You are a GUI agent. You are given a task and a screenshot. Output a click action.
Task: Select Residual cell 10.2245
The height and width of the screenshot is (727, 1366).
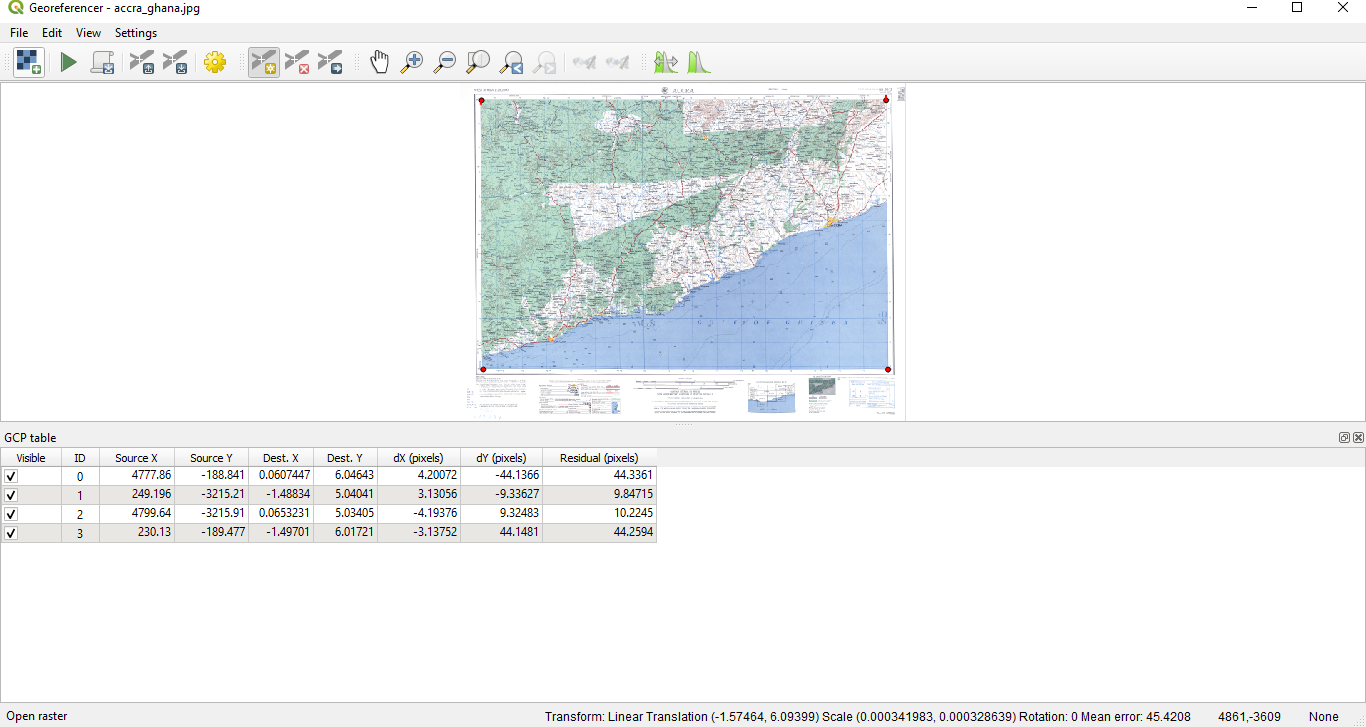(600, 514)
